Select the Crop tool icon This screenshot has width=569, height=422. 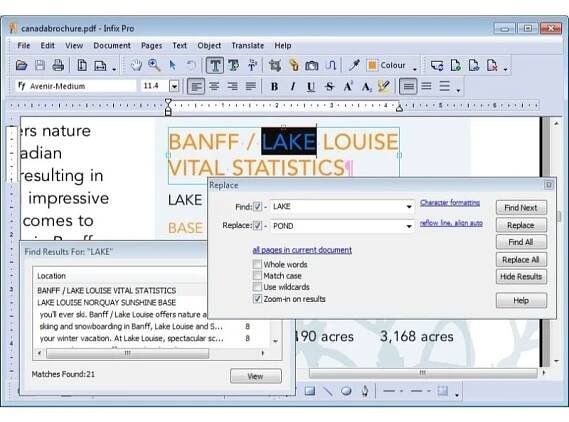[275, 66]
